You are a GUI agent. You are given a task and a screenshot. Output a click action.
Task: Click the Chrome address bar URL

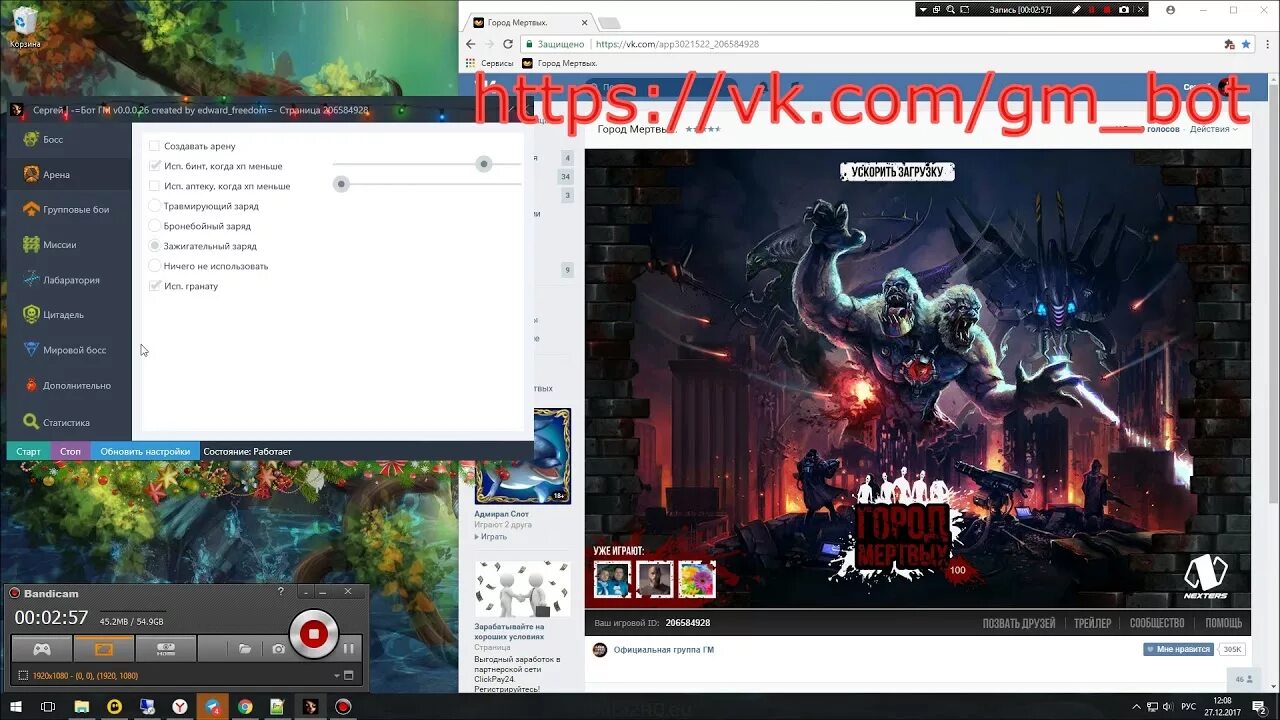pyautogui.click(x=677, y=44)
